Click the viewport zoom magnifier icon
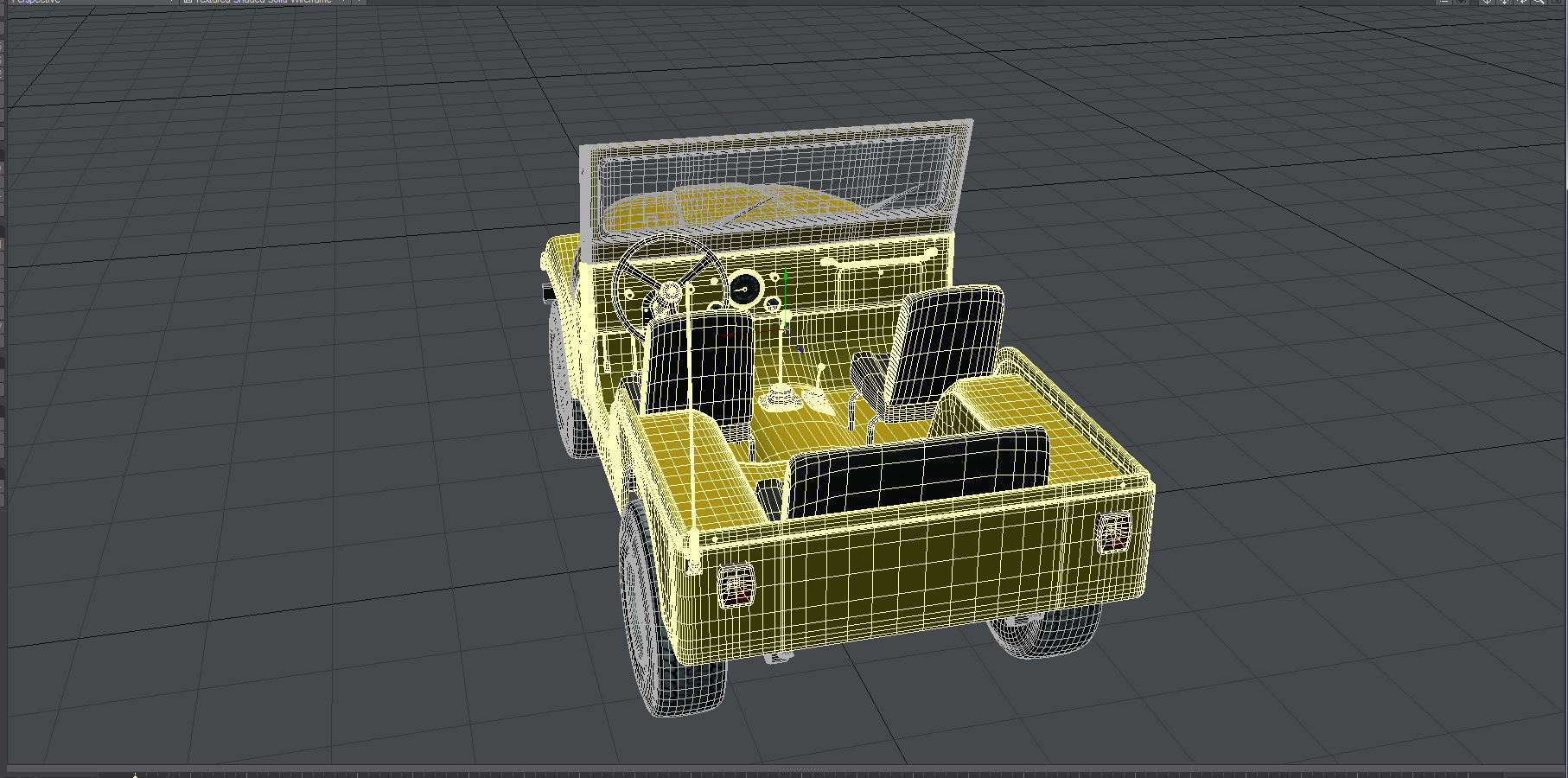The width and height of the screenshot is (1568, 778). tap(1539, 3)
